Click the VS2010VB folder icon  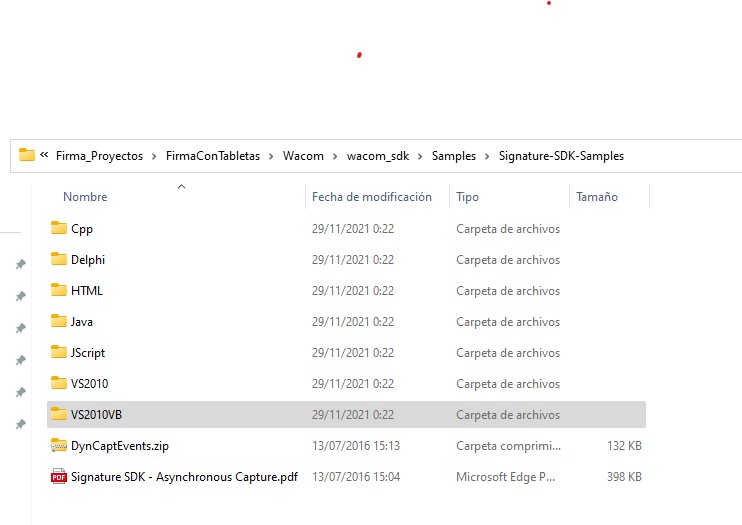tap(59, 414)
